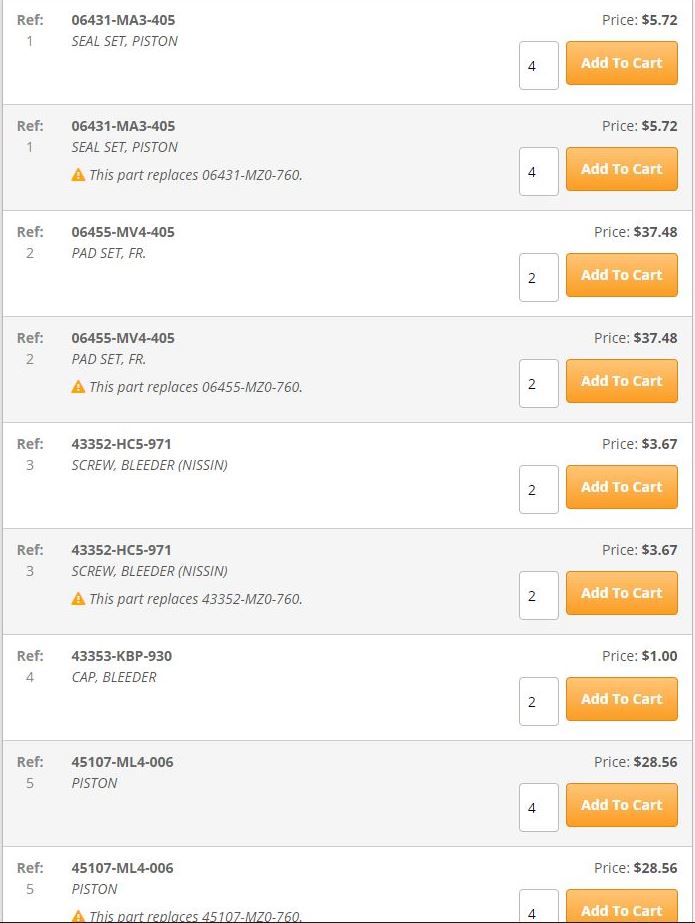Viewport: 695px width, 923px height.
Task: Click quantity field for first PAD SET, FR.
Action: coord(538,277)
